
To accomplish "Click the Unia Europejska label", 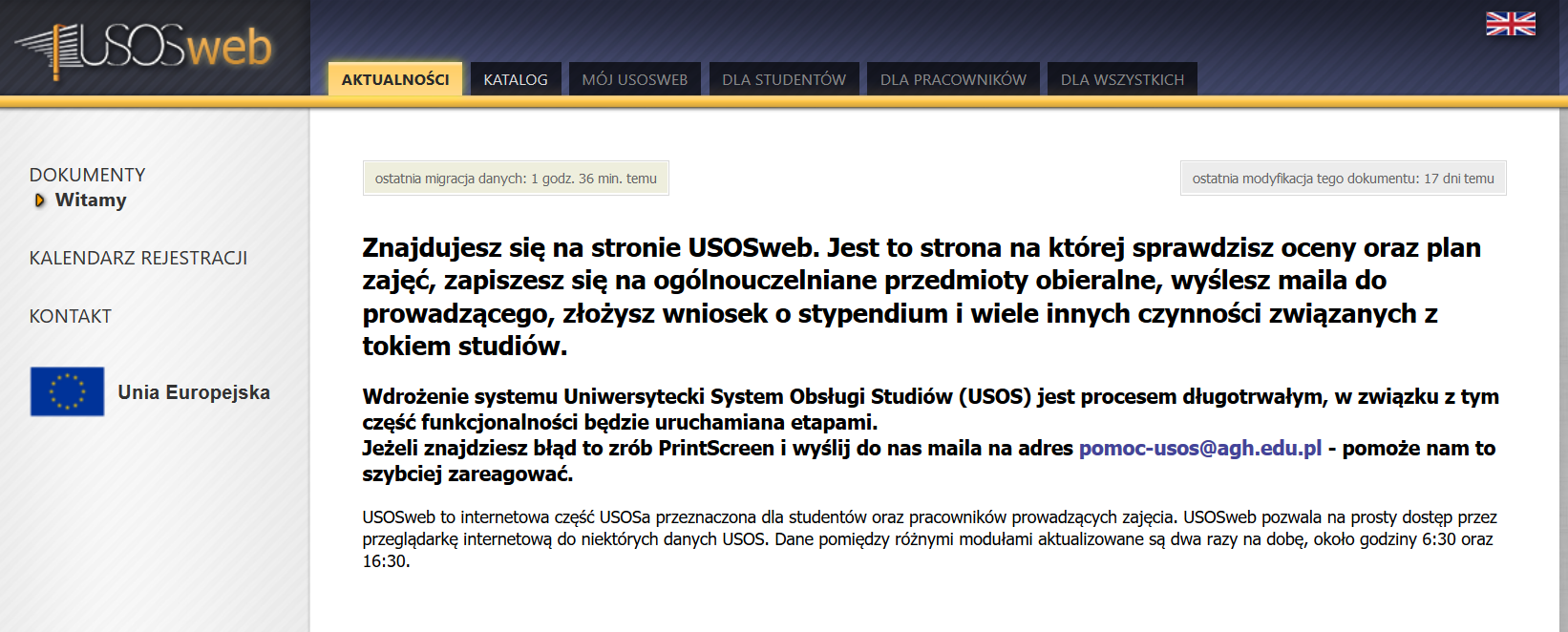I will [194, 392].
